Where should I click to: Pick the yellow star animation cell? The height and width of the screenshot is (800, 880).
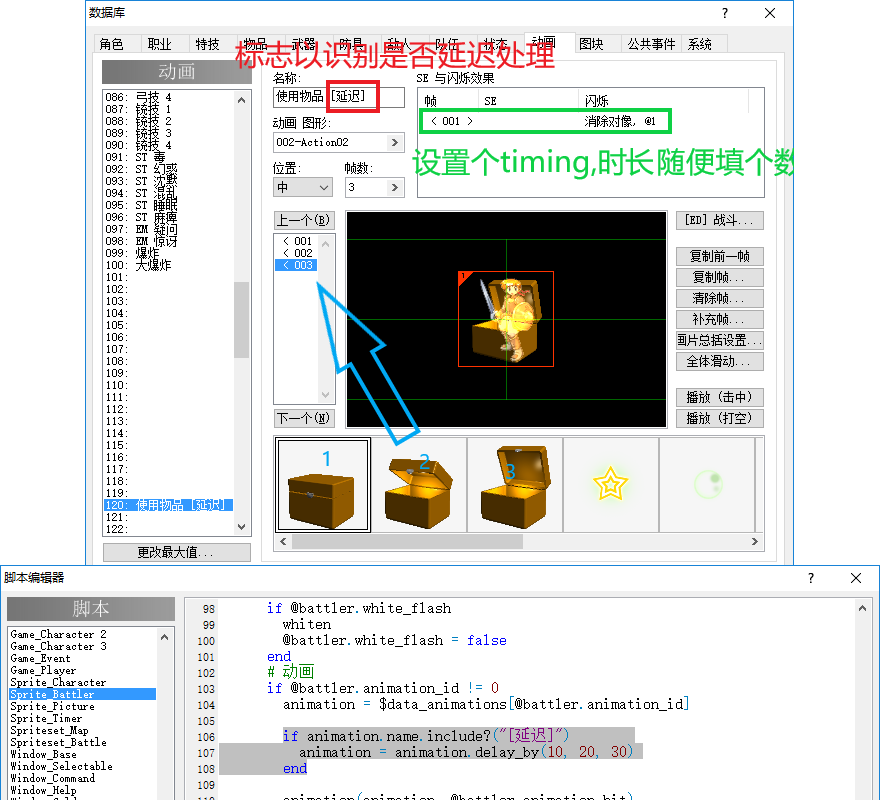611,484
